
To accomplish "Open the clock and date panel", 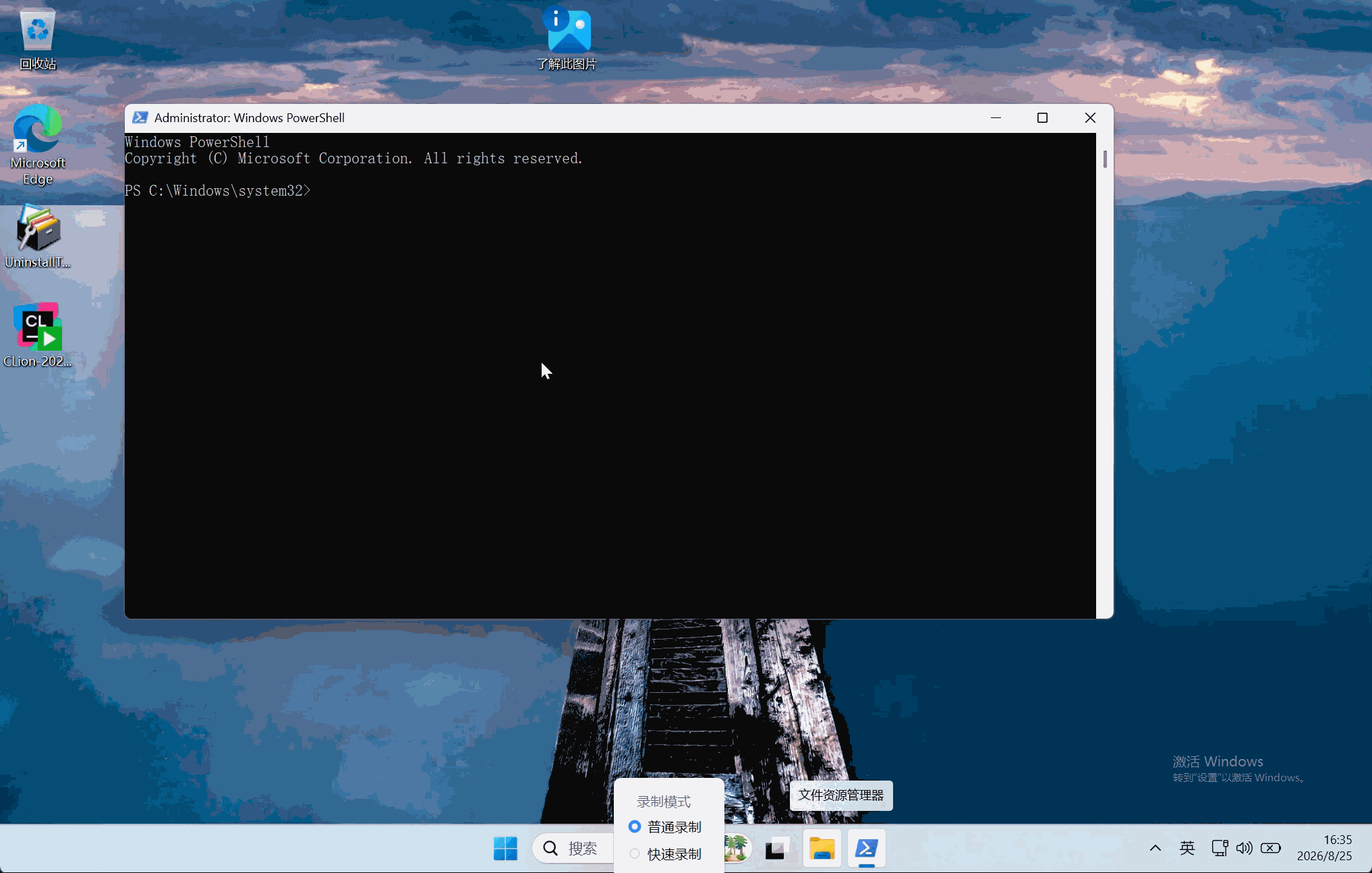I will [x=1324, y=848].
